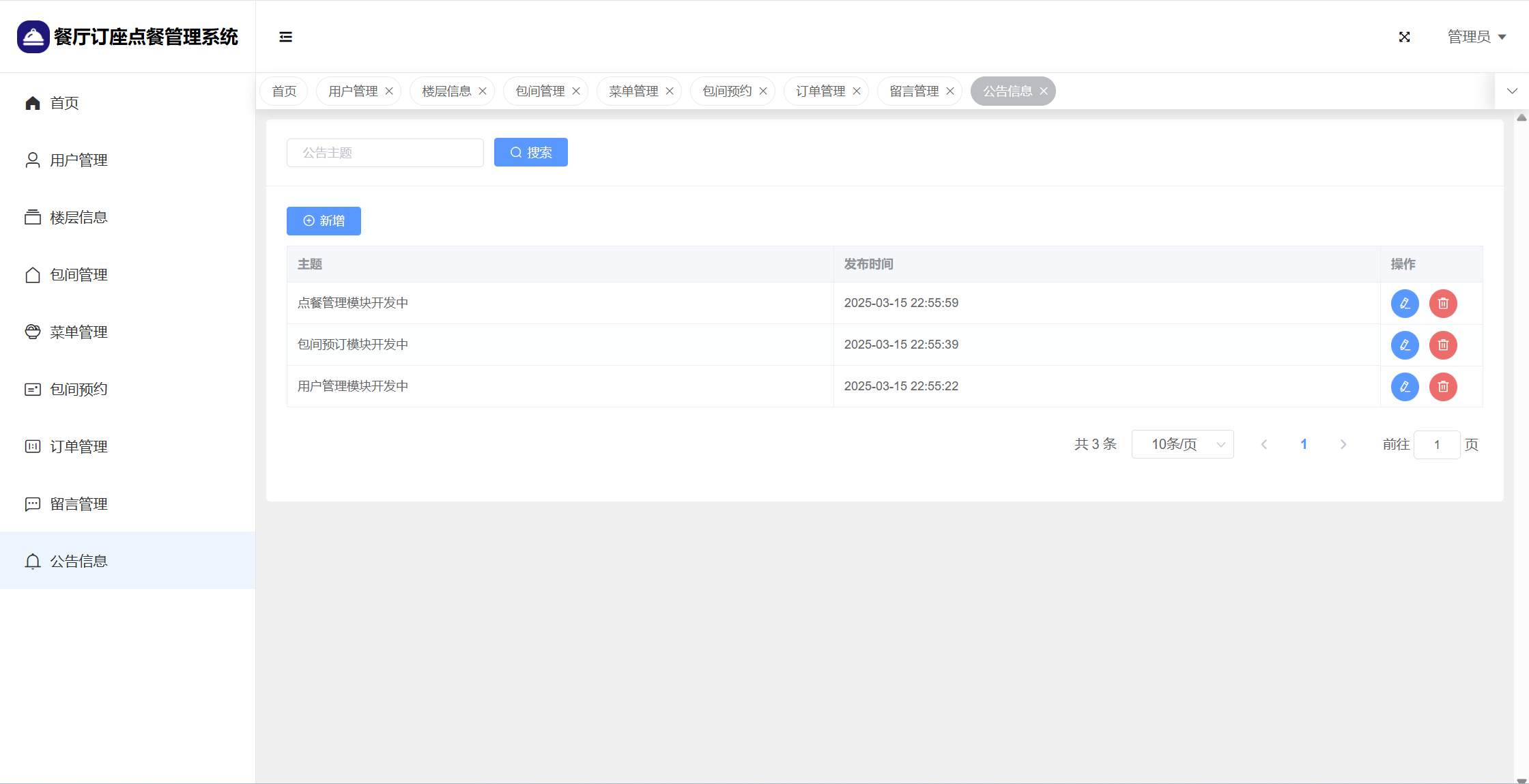The height and width of the screenshot is (784, 1529).
Task: Open 留言管理 sidebar item
Action: 78,504
